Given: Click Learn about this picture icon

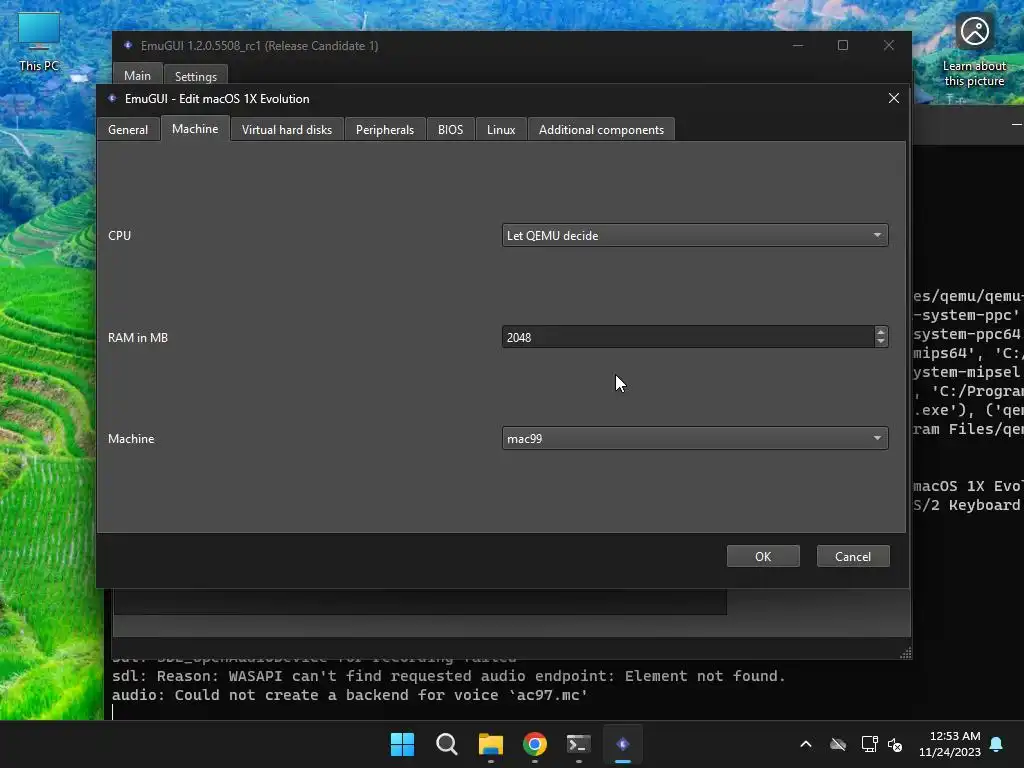Looking at the screenshot, I should [x=974, y=50].
